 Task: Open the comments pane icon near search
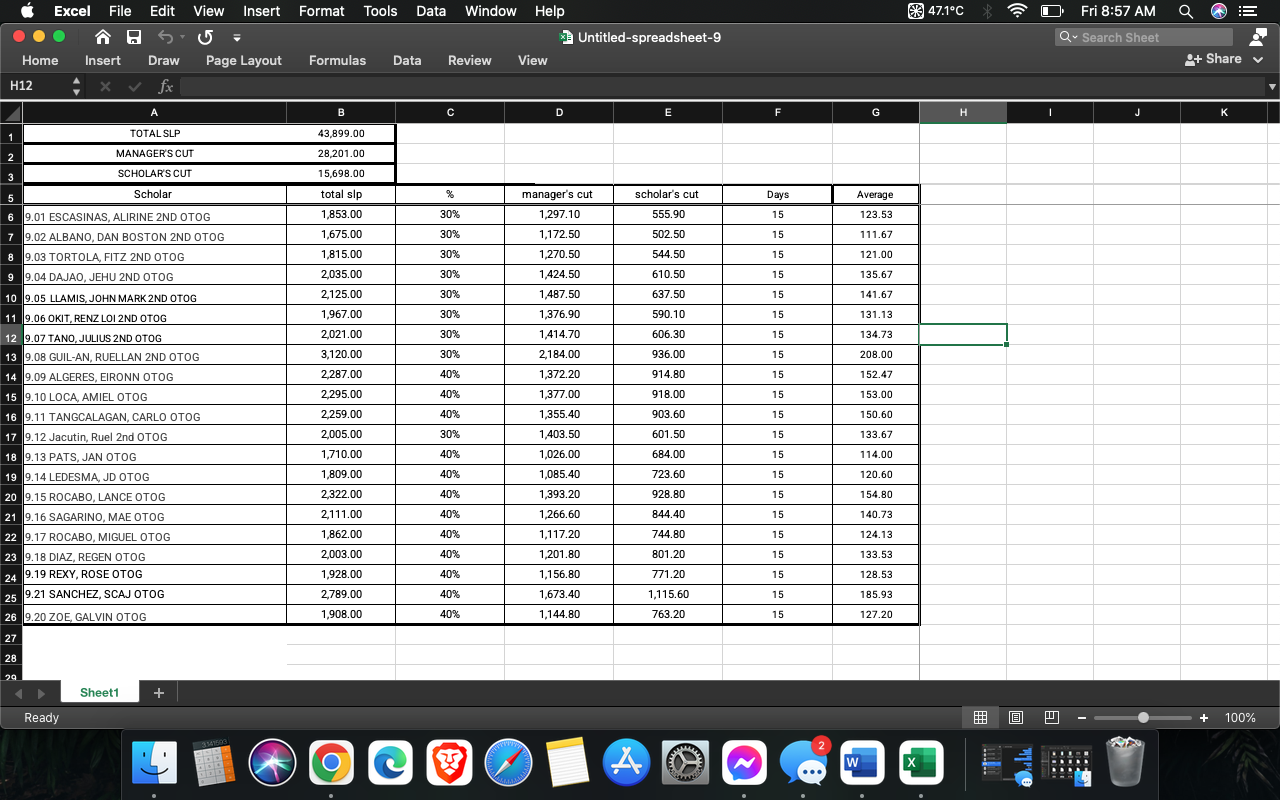1257,37
